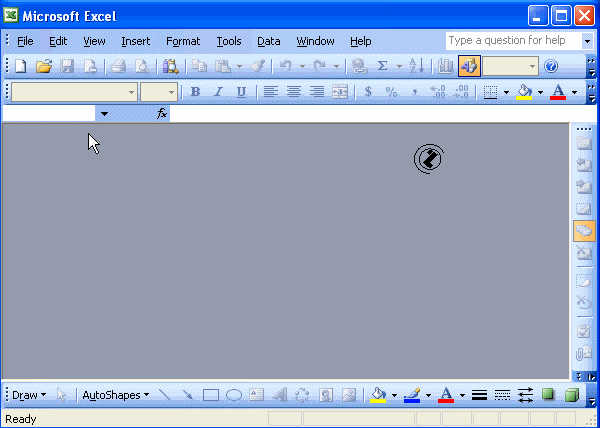Image resolution: width=600 pixels, height=428 pixels.
Task: Click the Save disk icon
Action: [x=67, y=67]
